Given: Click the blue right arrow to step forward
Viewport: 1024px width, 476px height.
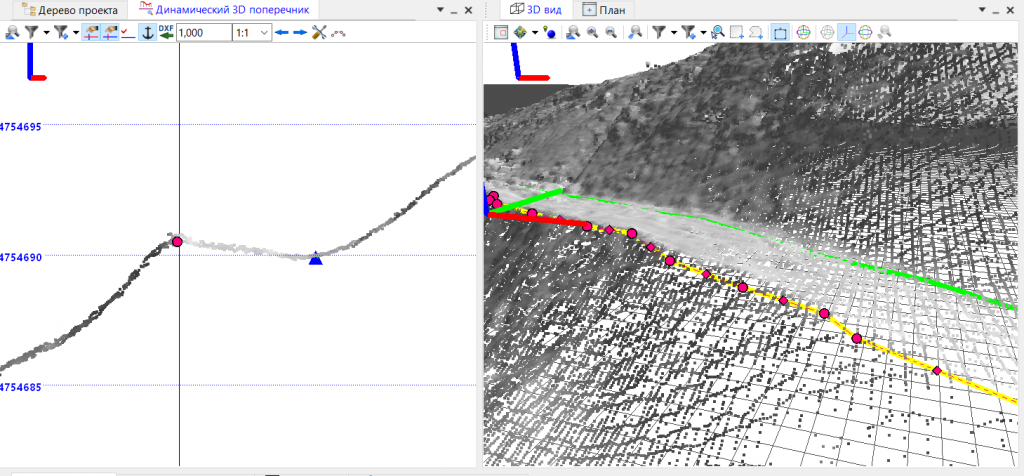Looking at the screenshot, I should coord(300,33).
